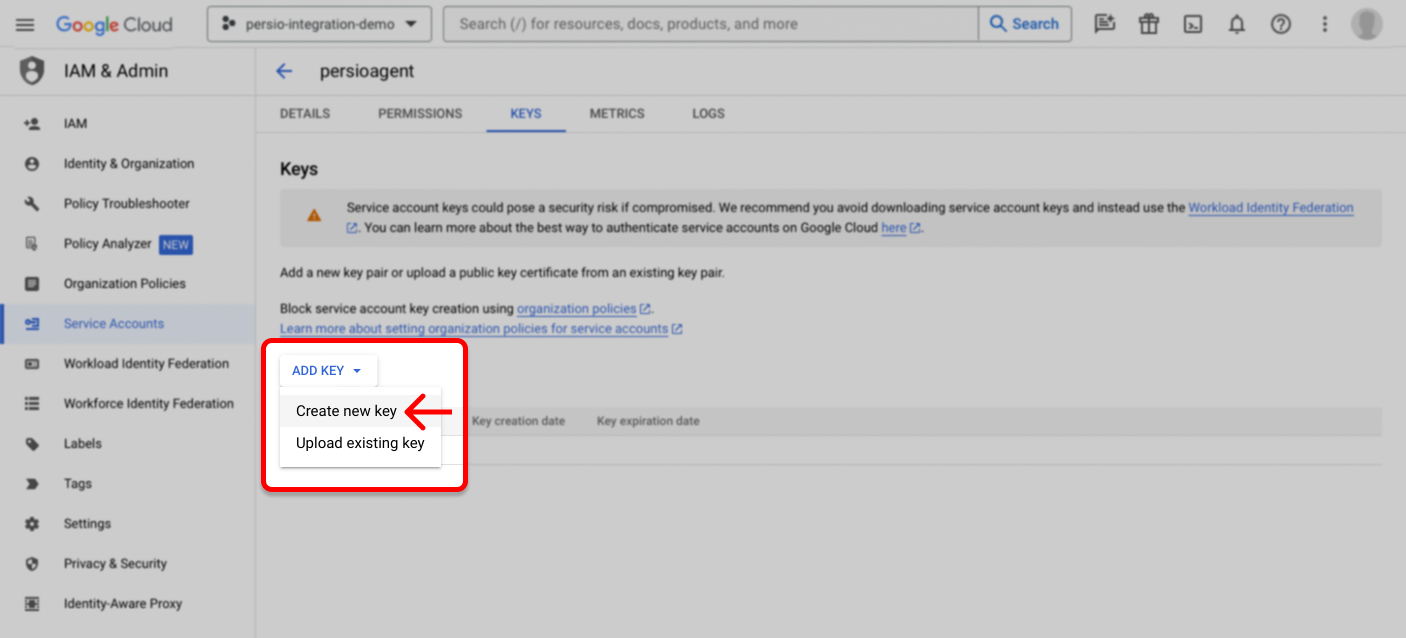Click the back arrow beside persioagent

click(x=284, y=71)
